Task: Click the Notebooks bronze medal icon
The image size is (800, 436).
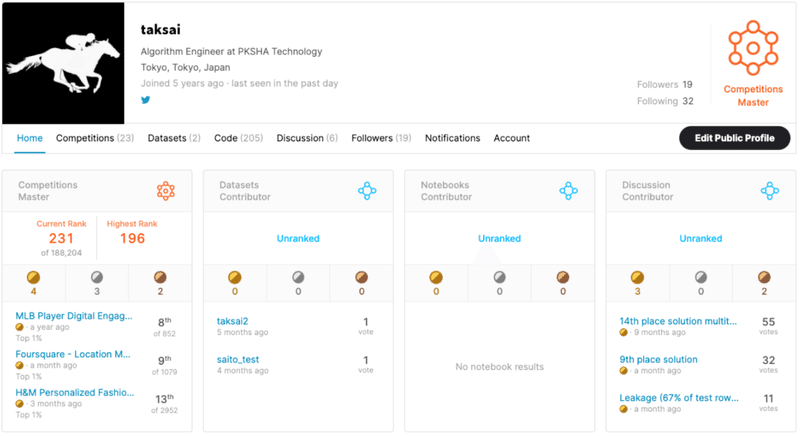Action: pos(563,277)
